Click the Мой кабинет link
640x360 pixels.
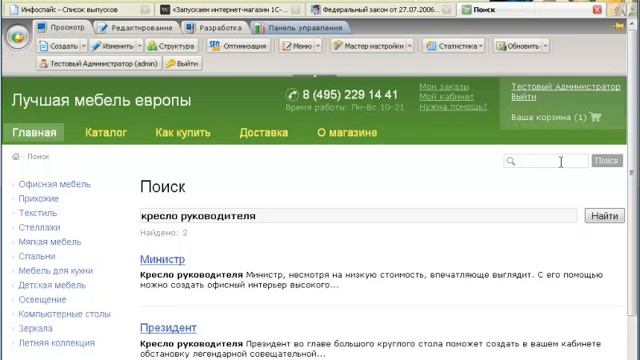(x=447, y=97)
